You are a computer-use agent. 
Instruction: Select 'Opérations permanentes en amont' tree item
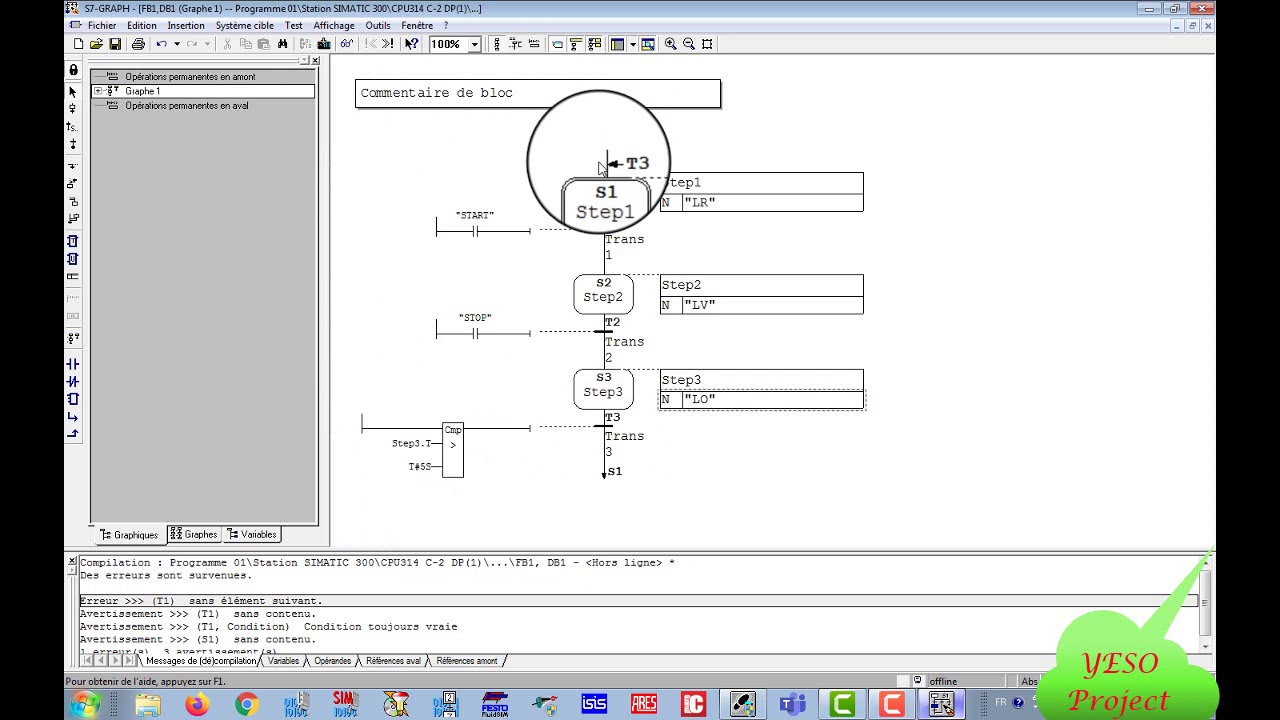pos(190,77)
